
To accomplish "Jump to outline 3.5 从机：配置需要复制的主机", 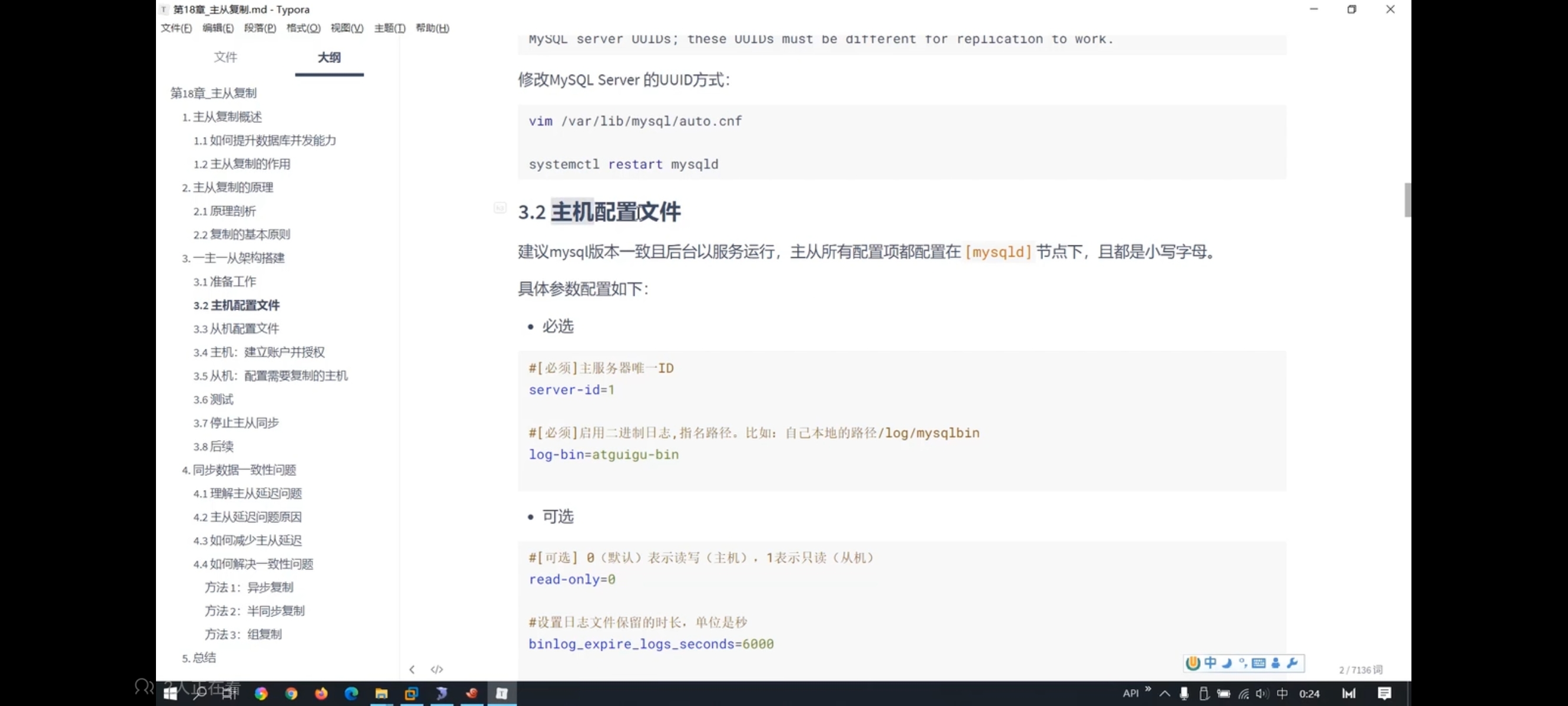I will [x=270, y=375].
